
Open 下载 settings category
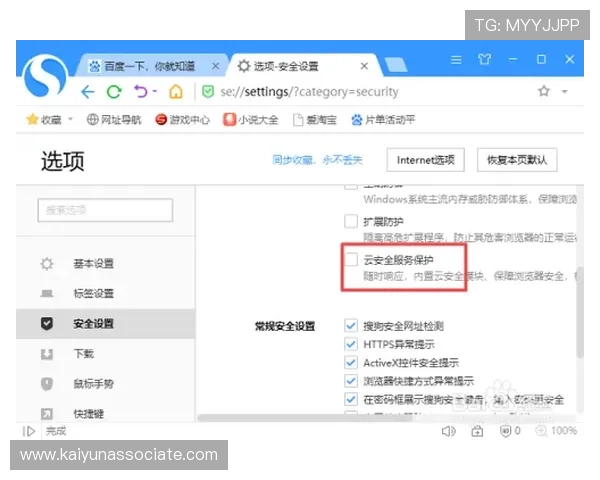105,354
